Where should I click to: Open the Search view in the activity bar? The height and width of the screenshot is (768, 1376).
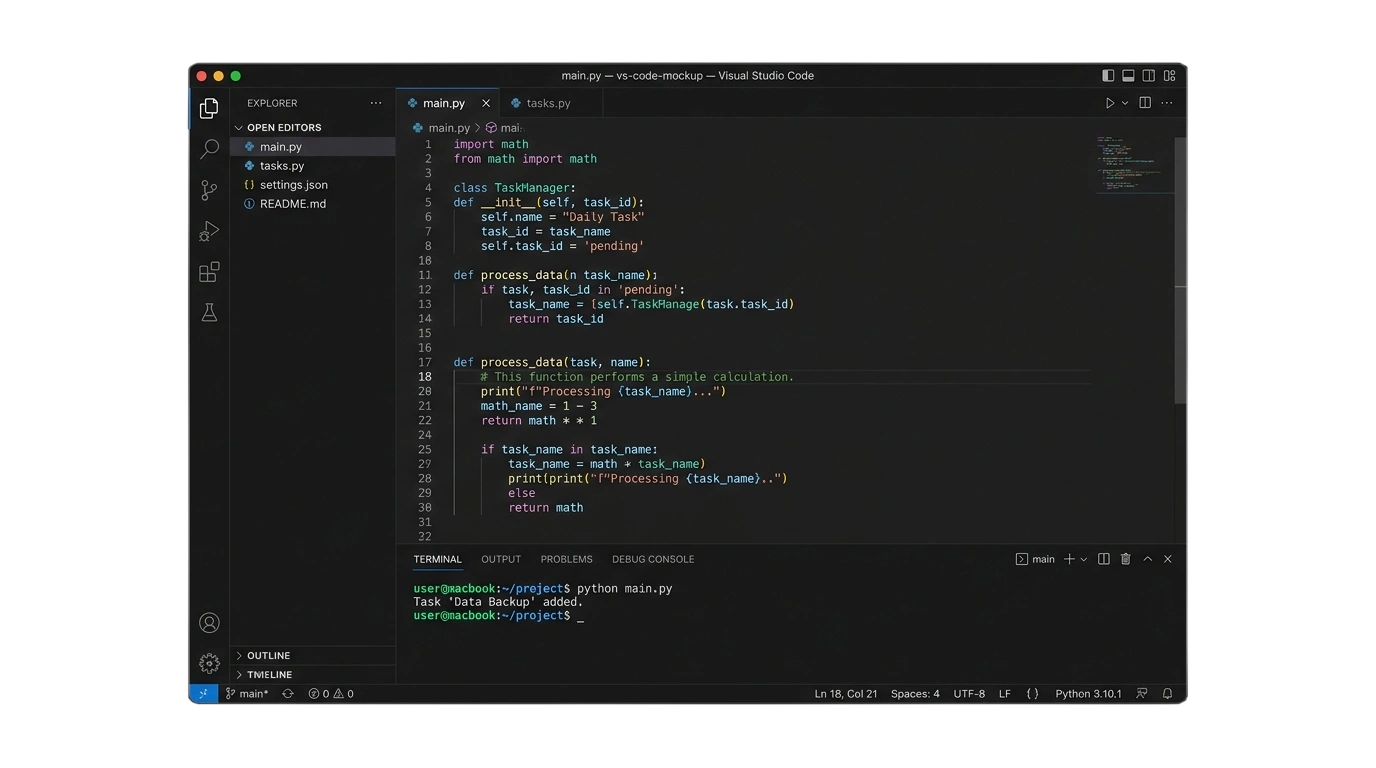coord(209,148)
